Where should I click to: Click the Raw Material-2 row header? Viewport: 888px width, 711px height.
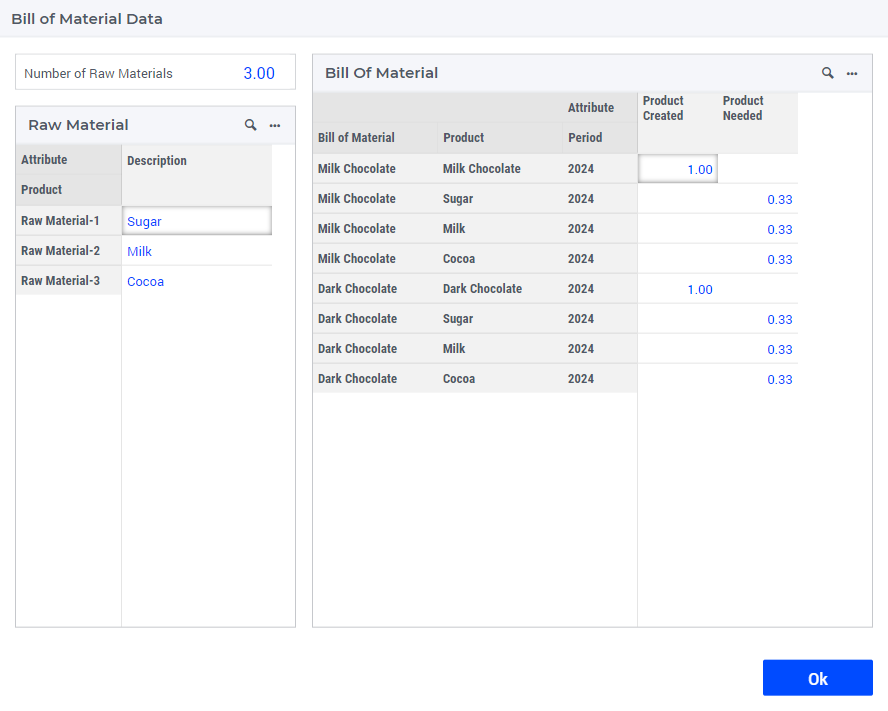[x=69, y=251]
